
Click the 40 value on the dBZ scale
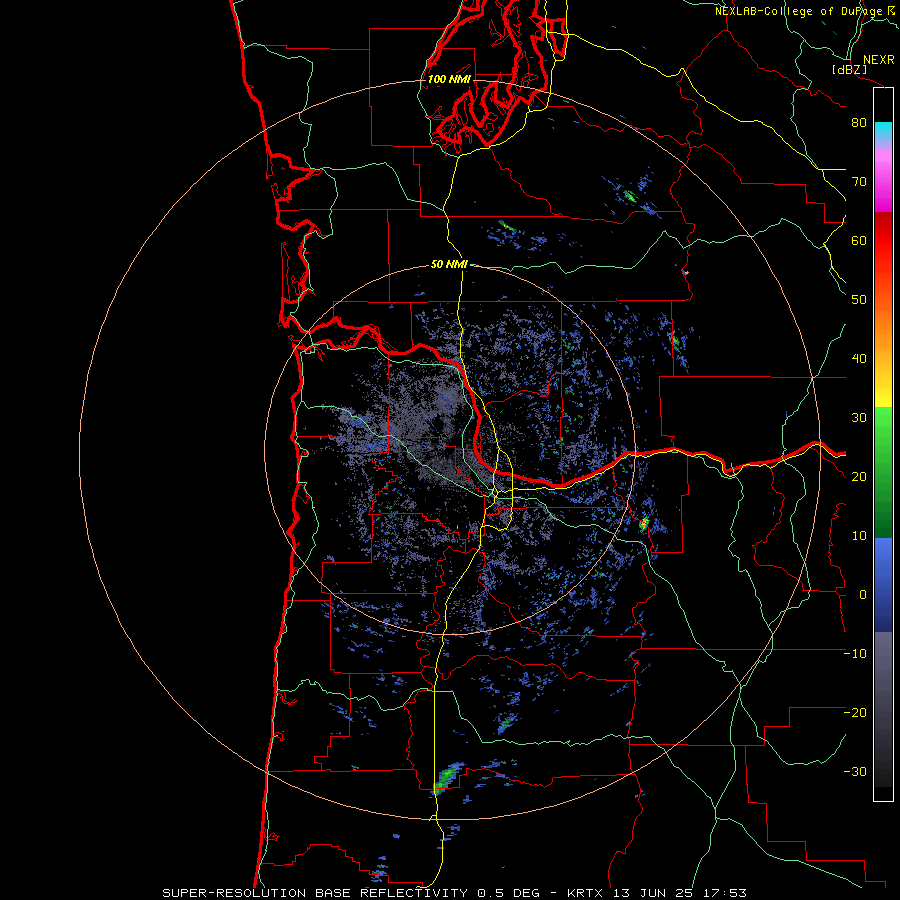pos(859,359)
